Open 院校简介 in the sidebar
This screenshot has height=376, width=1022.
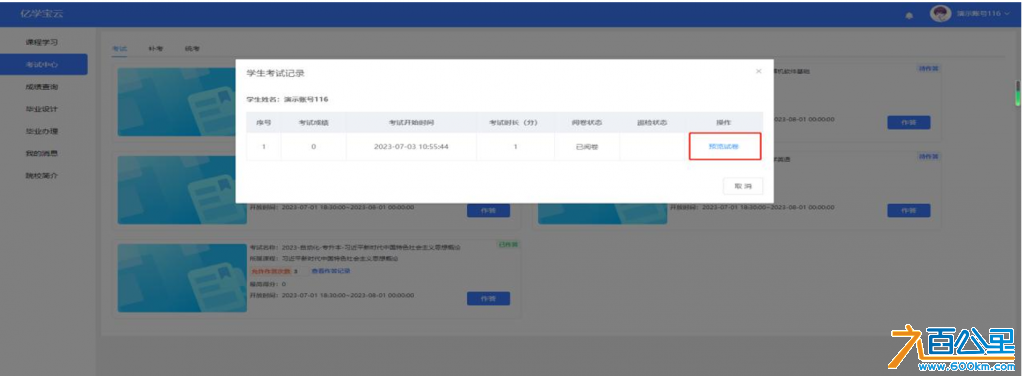pos(42,175)
